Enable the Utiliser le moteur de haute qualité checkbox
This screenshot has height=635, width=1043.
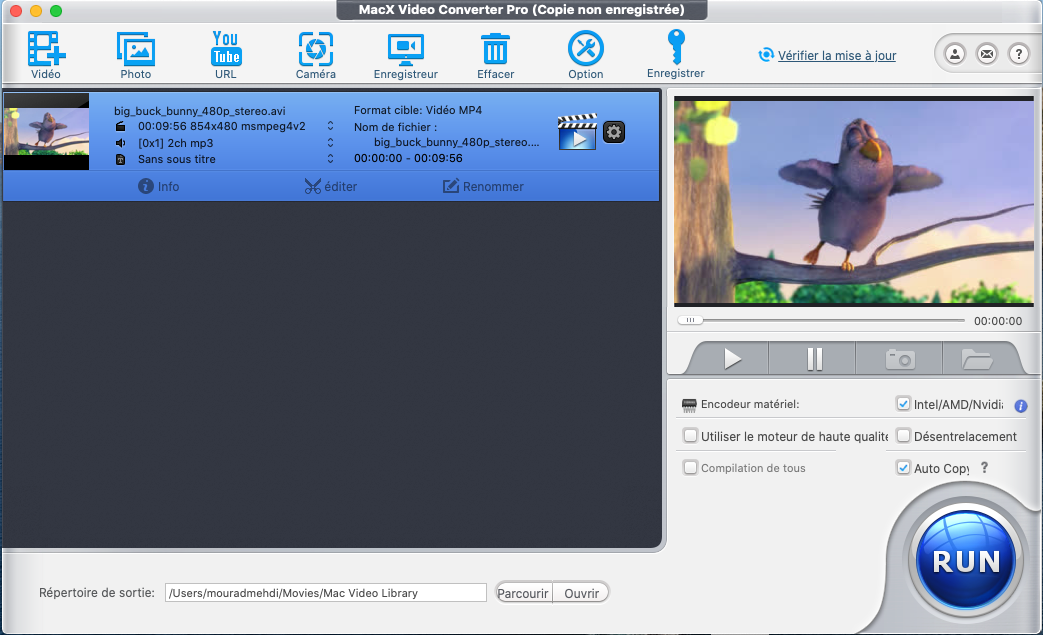coord(690,436)
